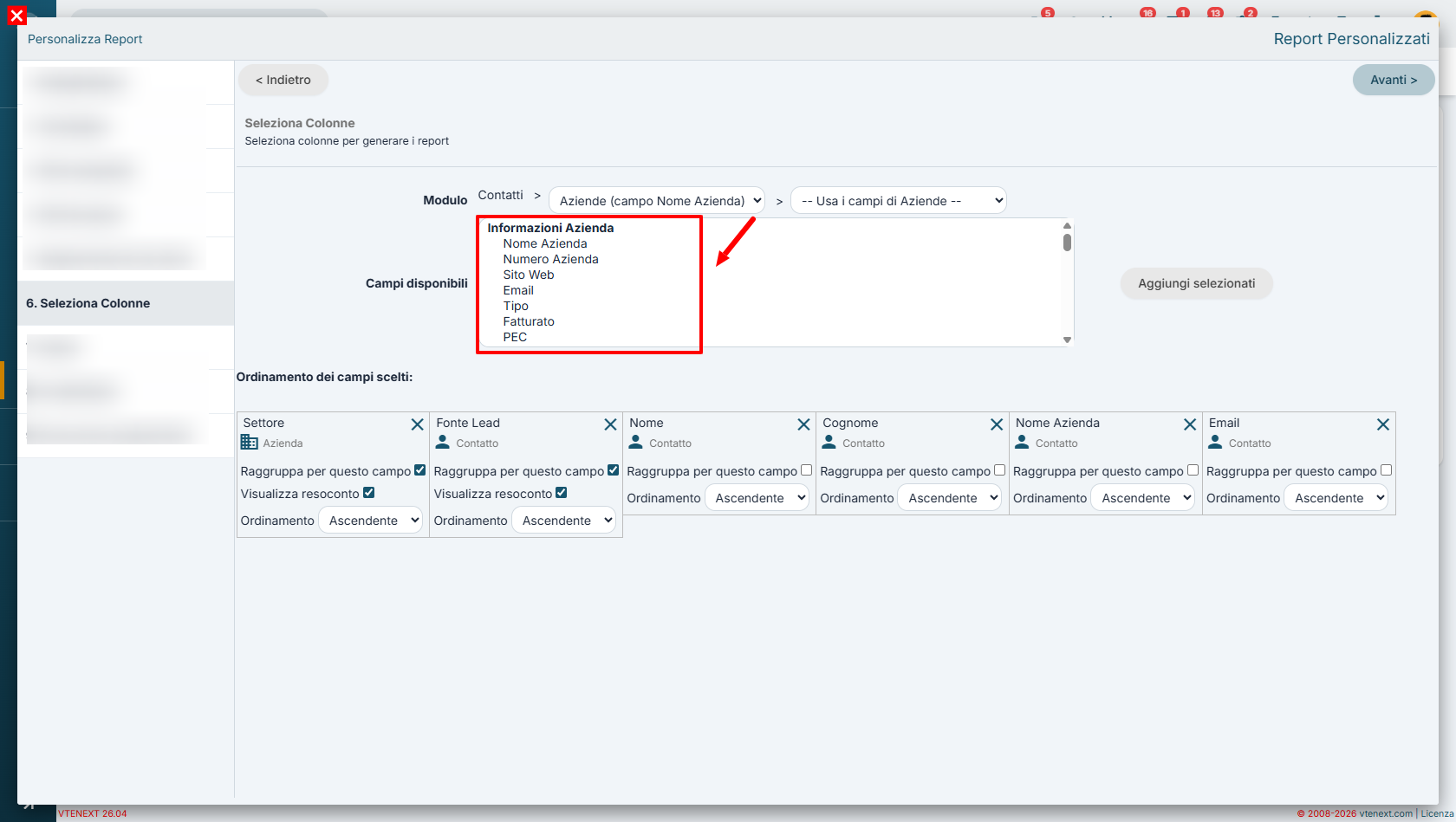Open Ordinamento dropdown for Nome Azienda

tap(1143, 498)
